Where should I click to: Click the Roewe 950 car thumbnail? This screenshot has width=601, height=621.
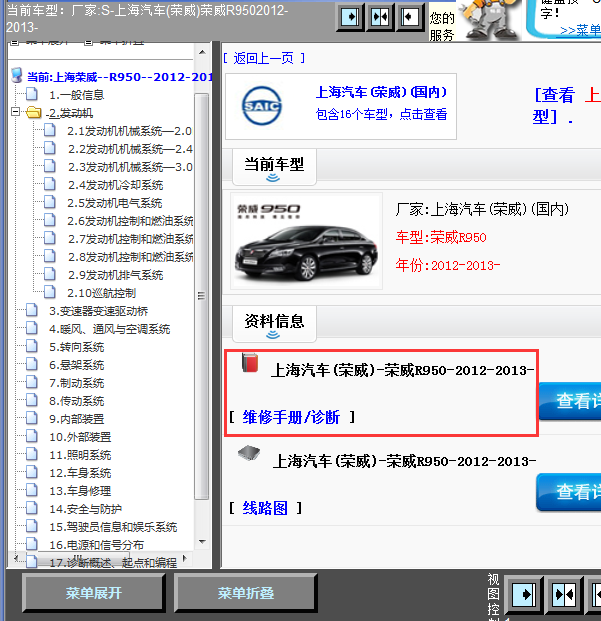coord(306,241)
